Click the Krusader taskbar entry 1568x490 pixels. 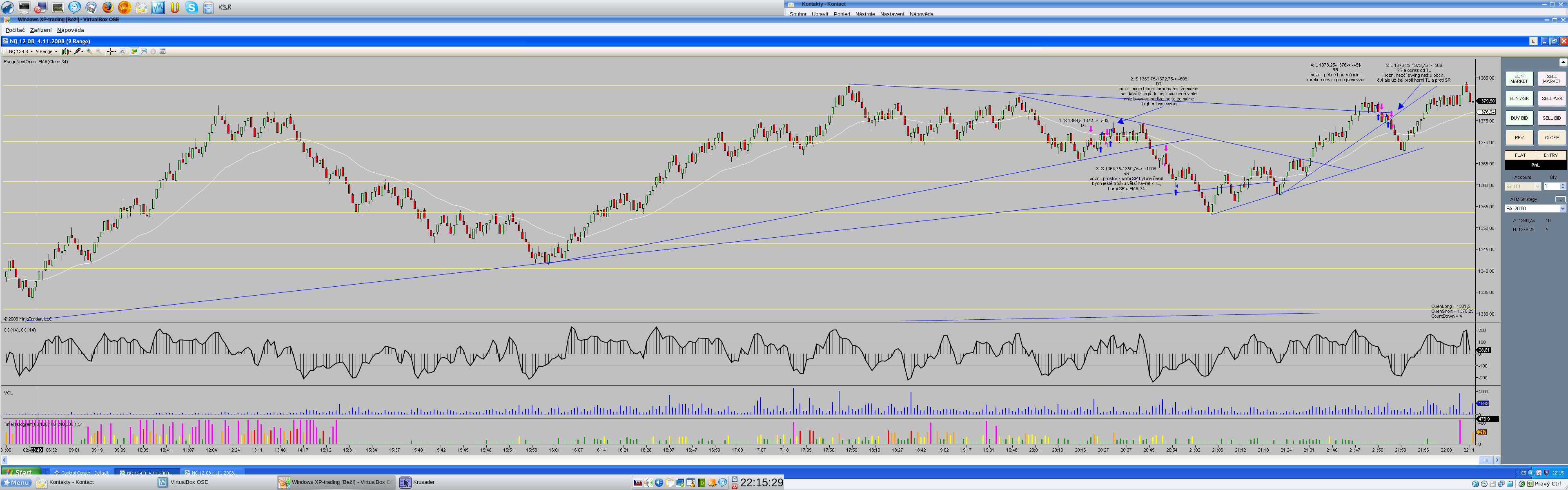(x=418, y=482)
